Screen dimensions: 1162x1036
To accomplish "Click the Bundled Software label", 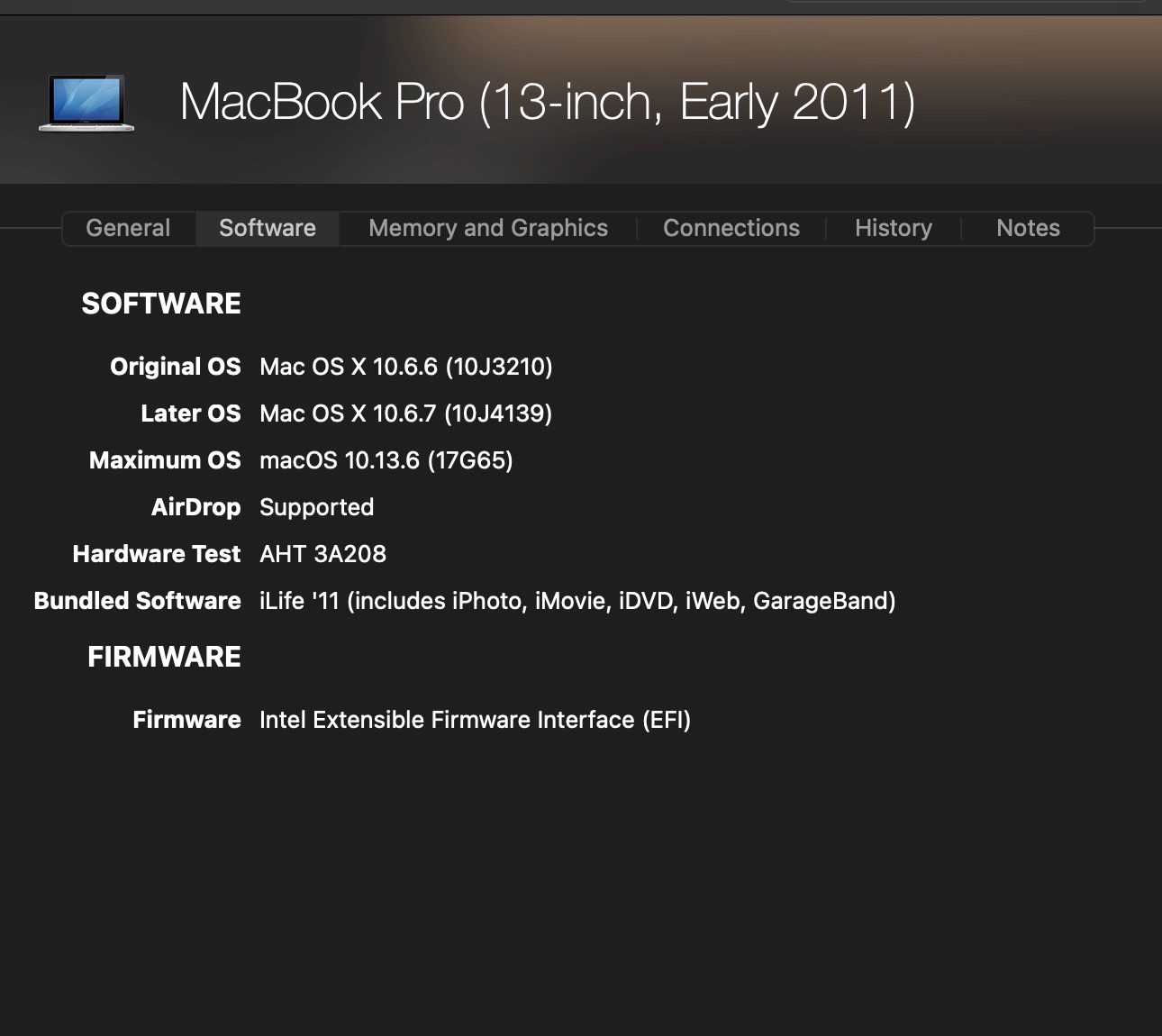I will coord(138,601).
